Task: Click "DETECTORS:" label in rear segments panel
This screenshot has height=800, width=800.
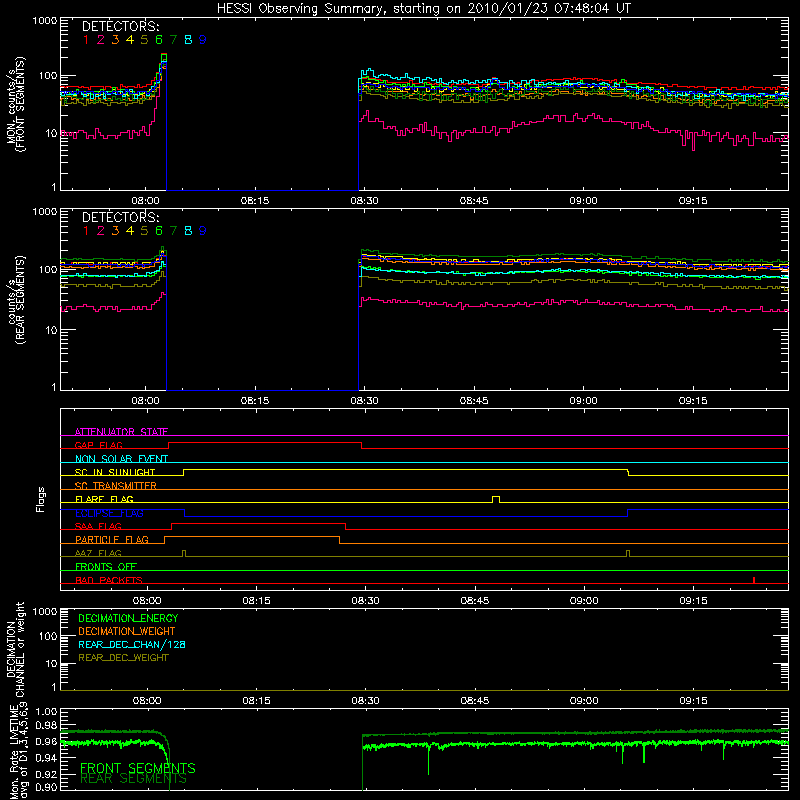Action: 120,217
